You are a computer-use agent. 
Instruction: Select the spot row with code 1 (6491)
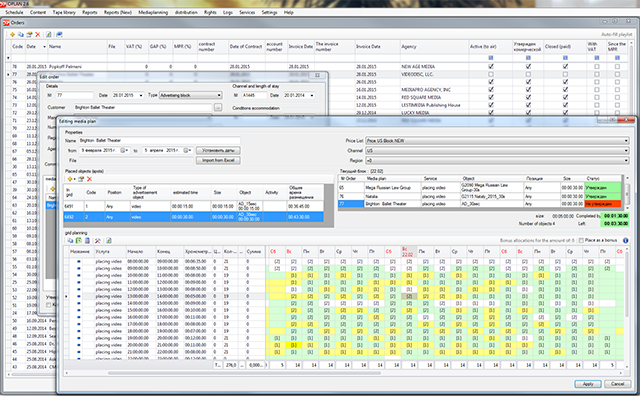coord(193,207)
